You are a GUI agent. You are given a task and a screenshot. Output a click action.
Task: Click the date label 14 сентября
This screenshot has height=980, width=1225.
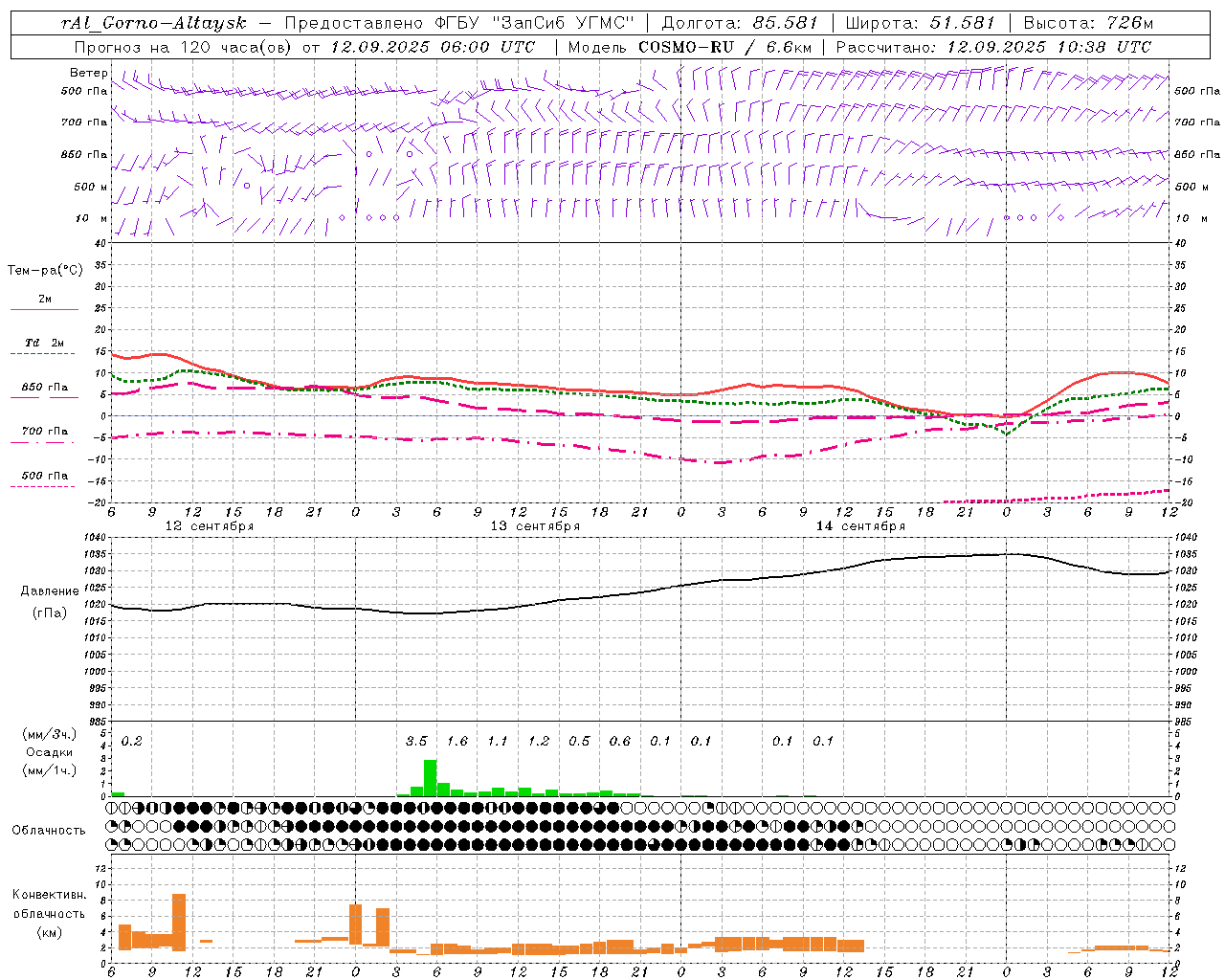pos(860,526)
